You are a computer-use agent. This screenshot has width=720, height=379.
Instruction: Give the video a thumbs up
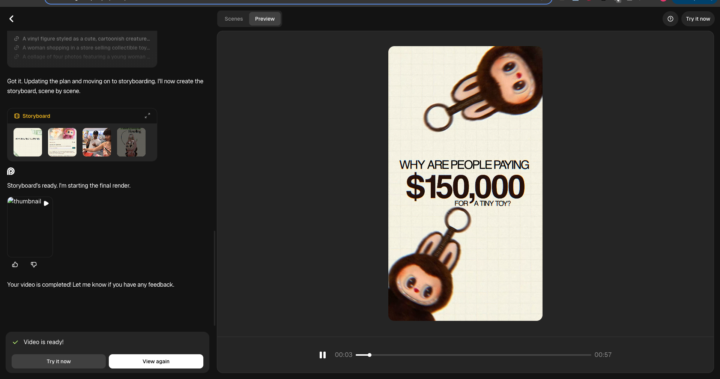point(15,265)
